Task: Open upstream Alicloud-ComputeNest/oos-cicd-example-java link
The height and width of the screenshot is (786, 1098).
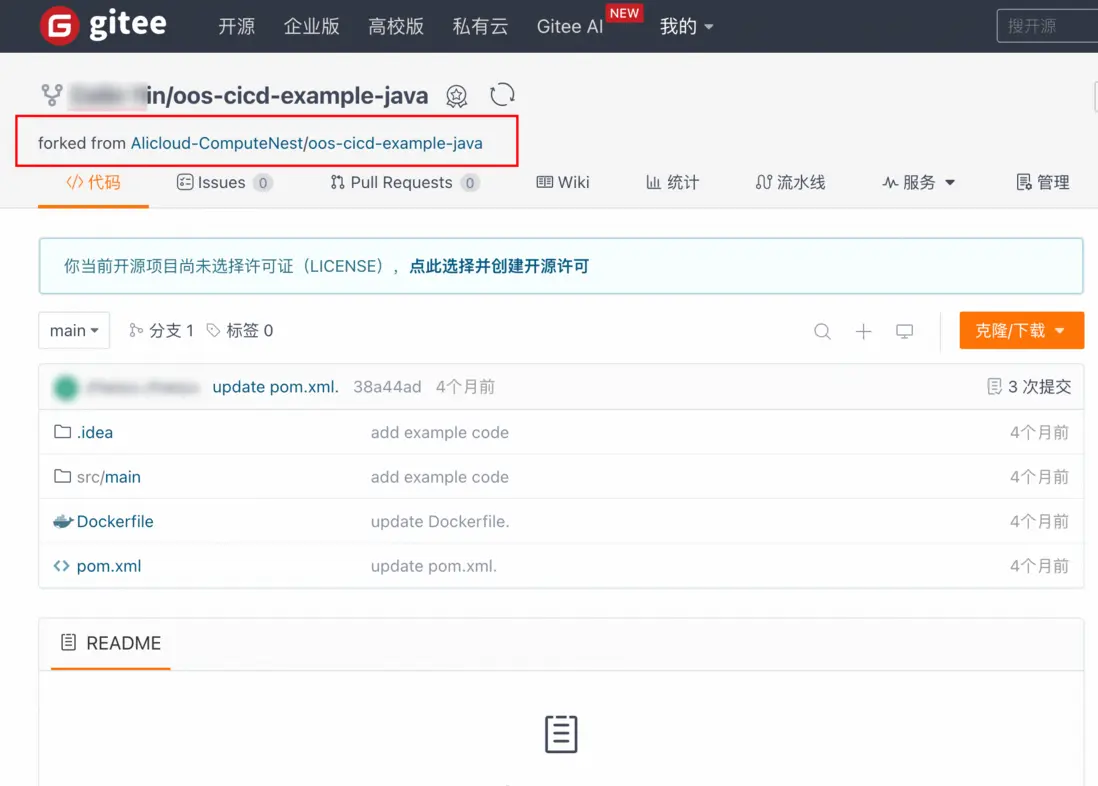Action: pyautogui.click(x=307, y=143)
